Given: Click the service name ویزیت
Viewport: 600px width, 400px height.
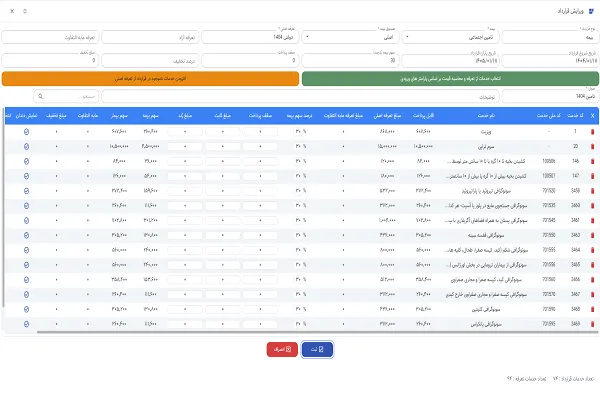Looking at the screenshot, I should pyautogui.click(x=486, y=132).
